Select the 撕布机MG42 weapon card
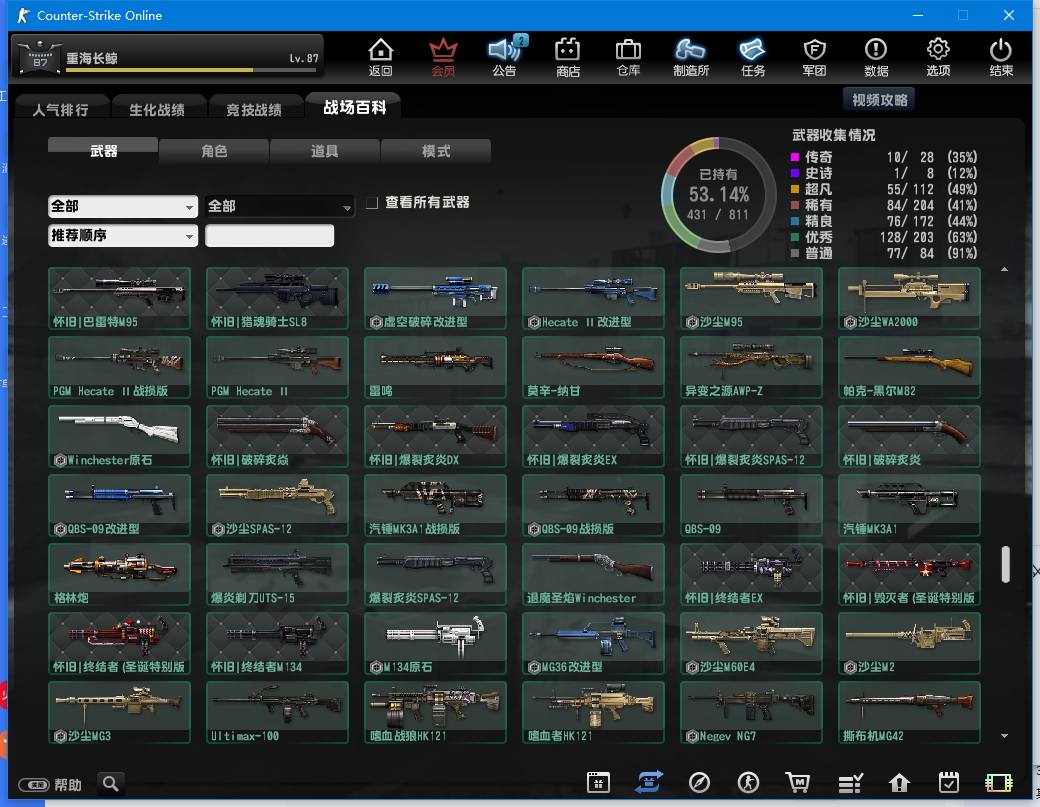The image size is (1040, 807). pyautogui.click(x=909, y=712)
